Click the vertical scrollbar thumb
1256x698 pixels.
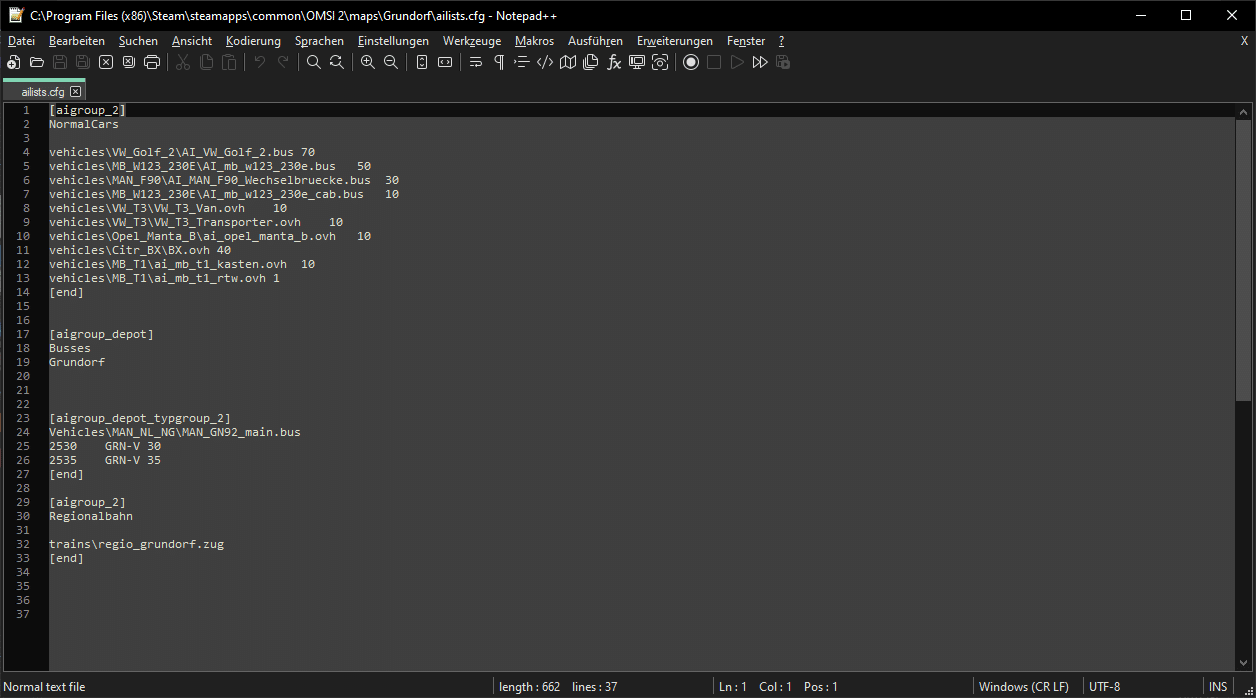point(1243,260)
